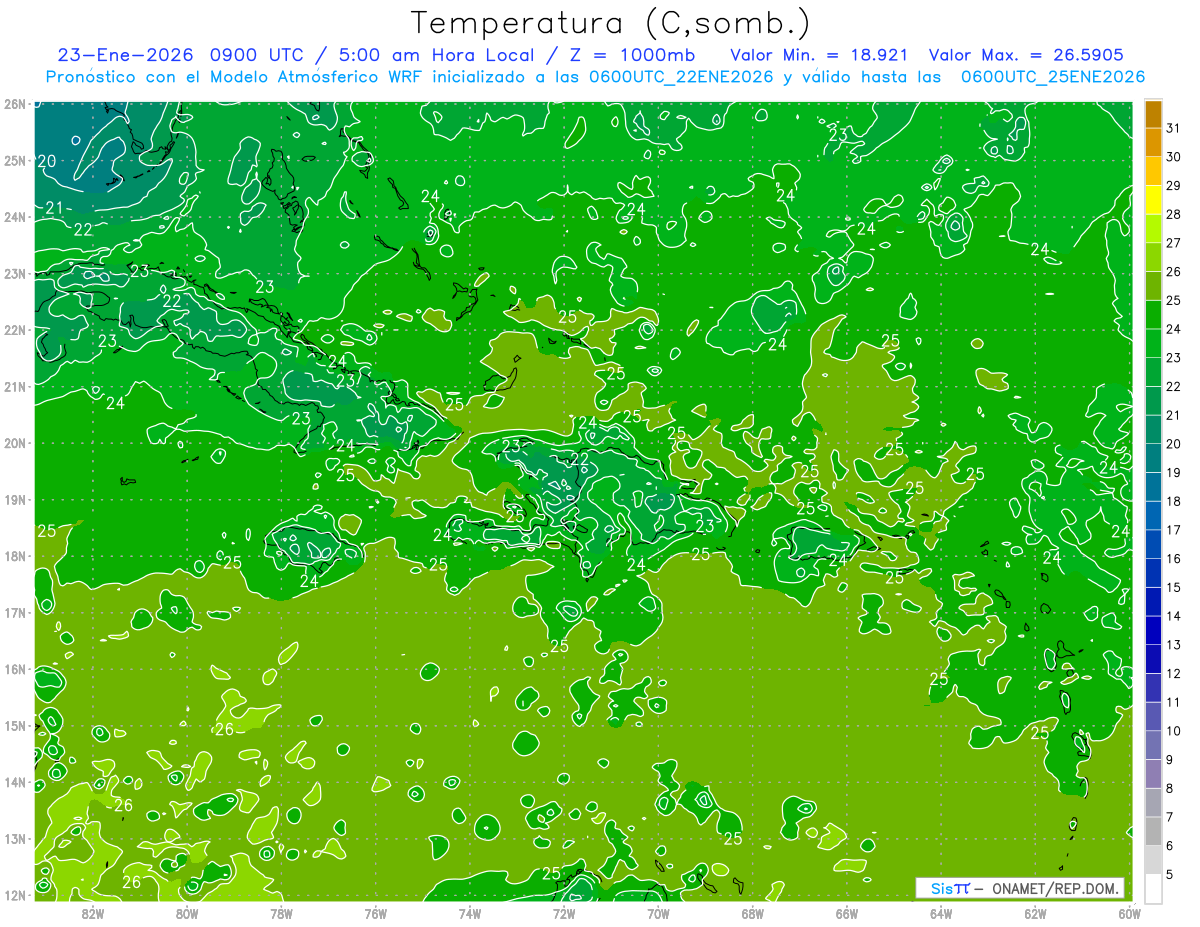
Task: Click the orange legend swatch between 30 and 31
Action: click(x=1153, y=142)
